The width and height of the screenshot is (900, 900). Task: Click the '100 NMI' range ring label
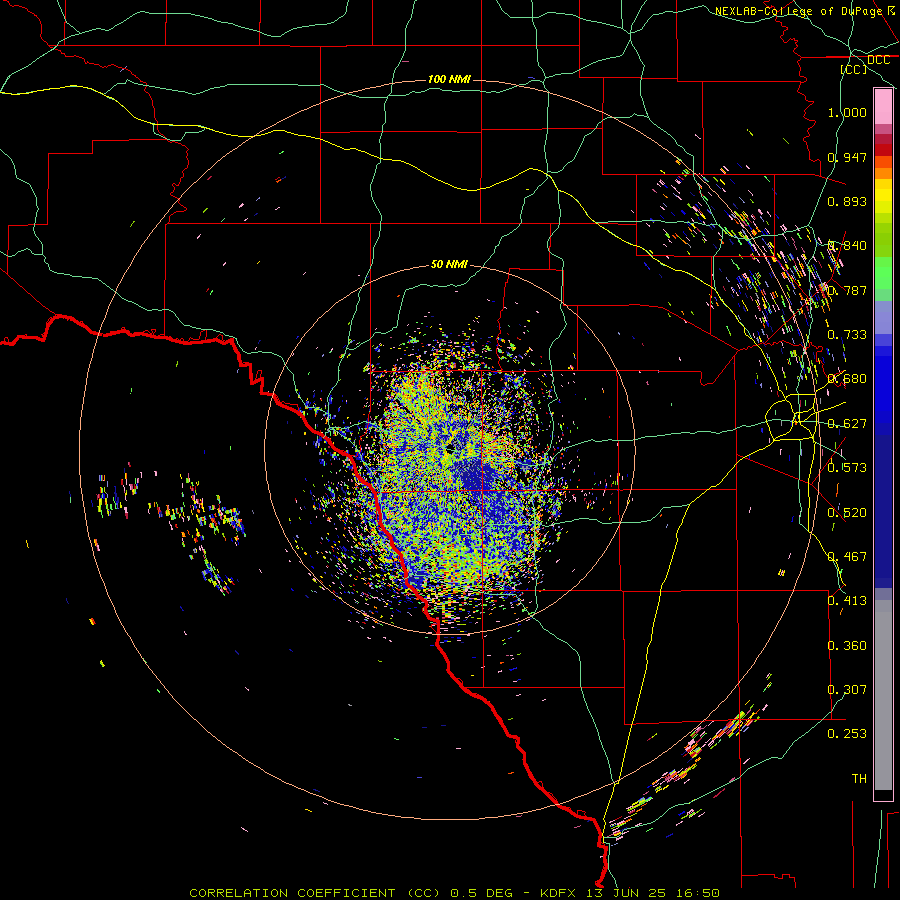(x=449, y=79)
